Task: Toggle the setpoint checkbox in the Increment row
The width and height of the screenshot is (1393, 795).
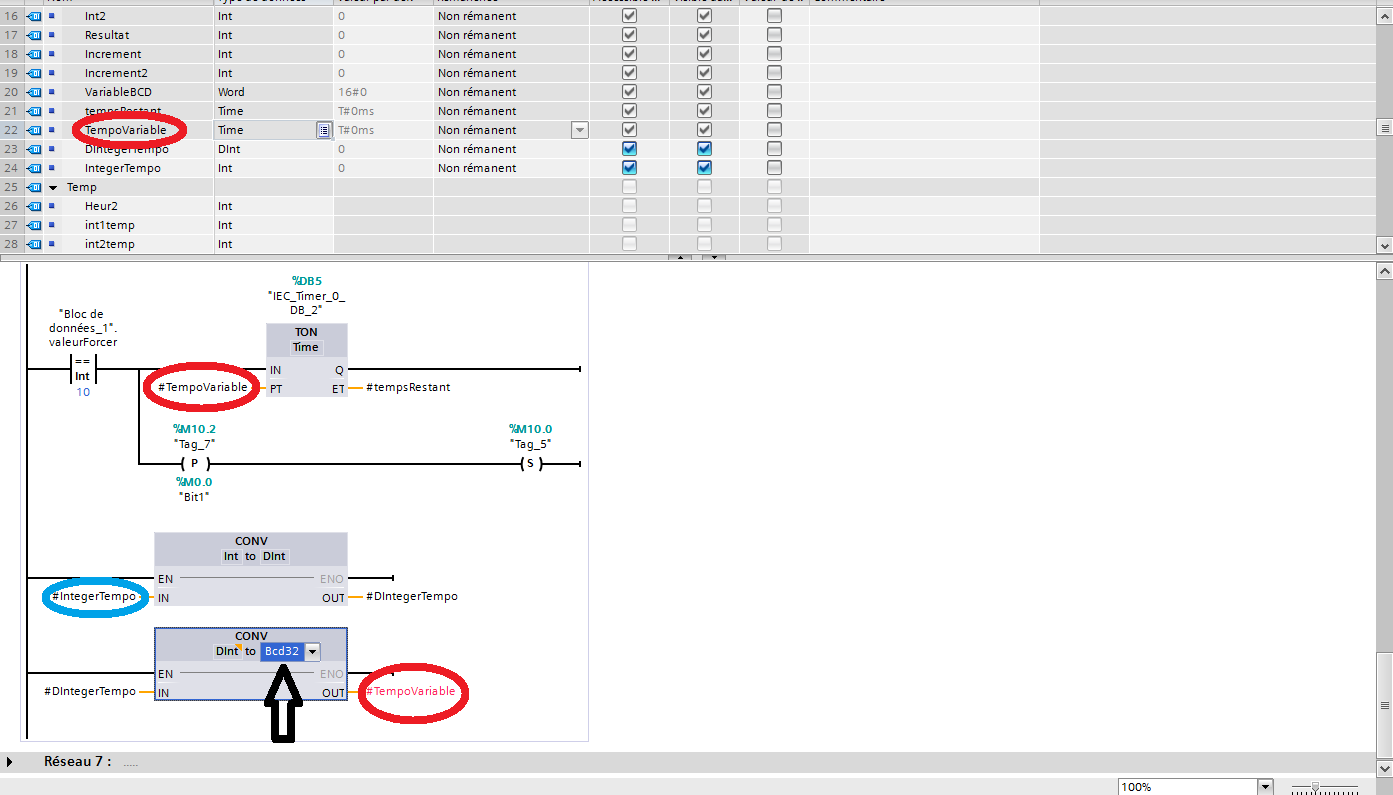Action: click(774, 54)
